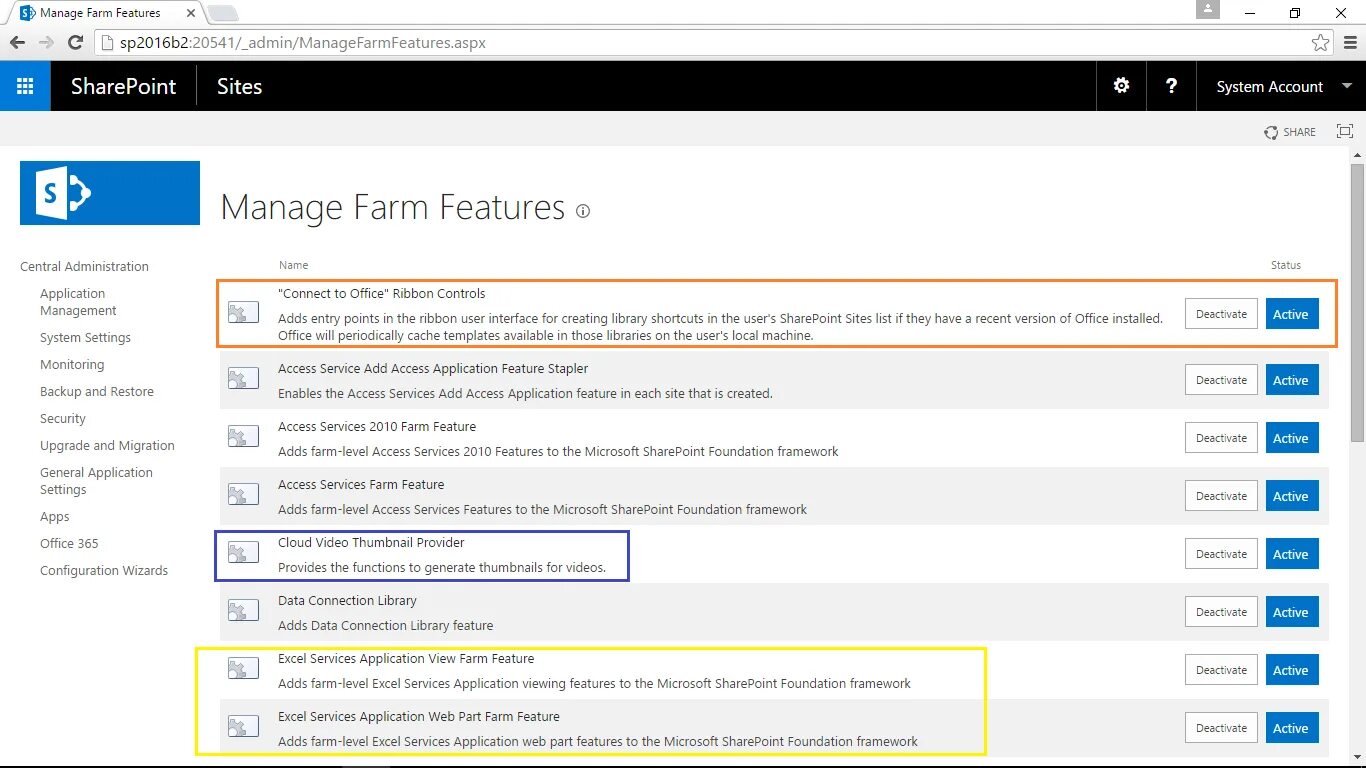Open Office 365 in sidebar
The height and width of the screenshot is (768, 1366).
pos(69,544)
